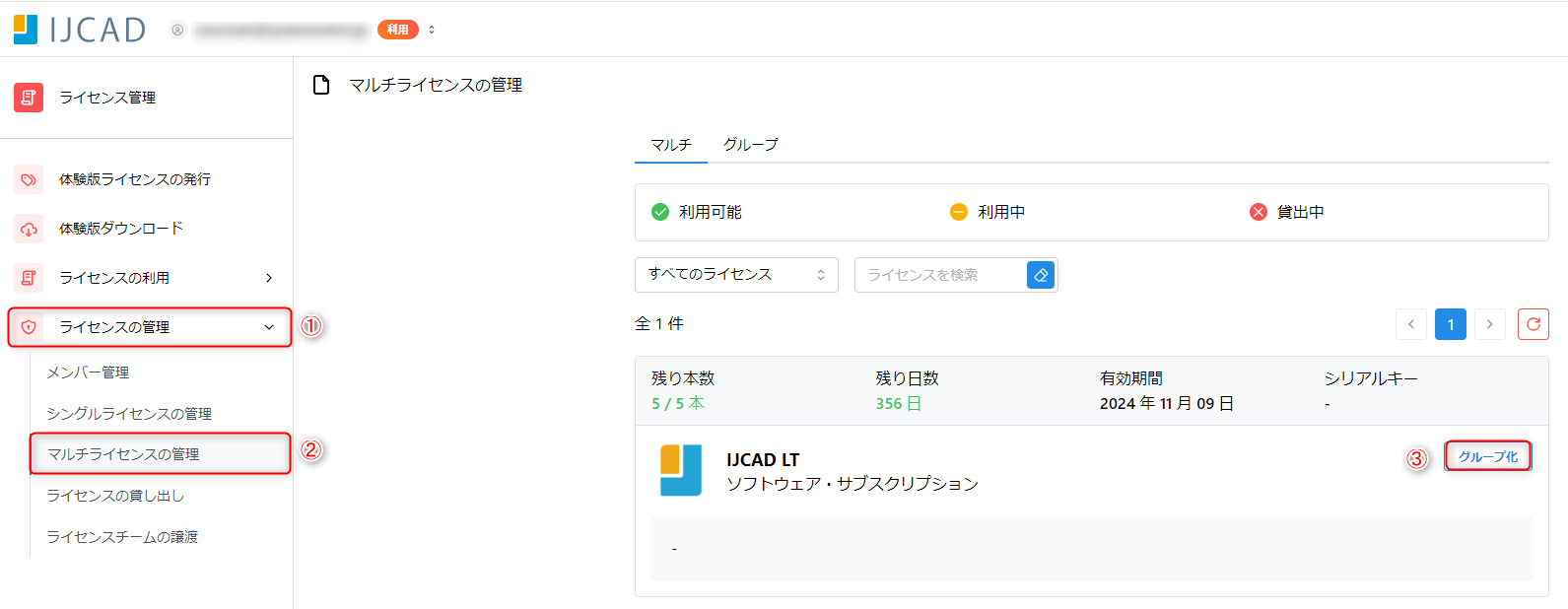The height and width of the screenshot is (609, 1568).
Task: Select ライセンスの管理 menu item
Action: tap(150, 327)
